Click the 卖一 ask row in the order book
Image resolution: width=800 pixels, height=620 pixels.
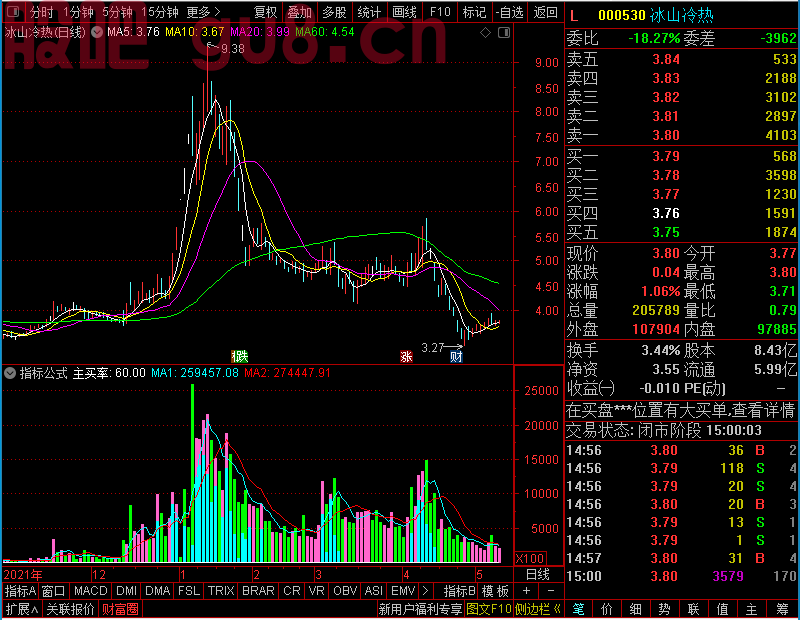[x=681, y=135]
